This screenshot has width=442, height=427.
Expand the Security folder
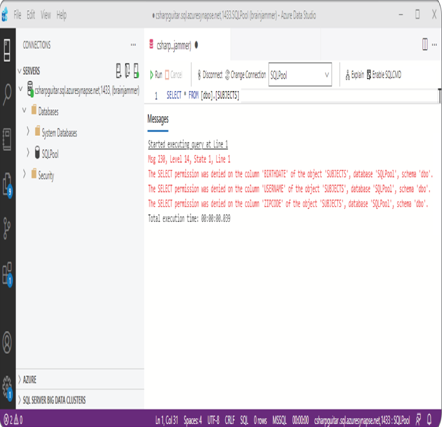(x=24, y=174)
